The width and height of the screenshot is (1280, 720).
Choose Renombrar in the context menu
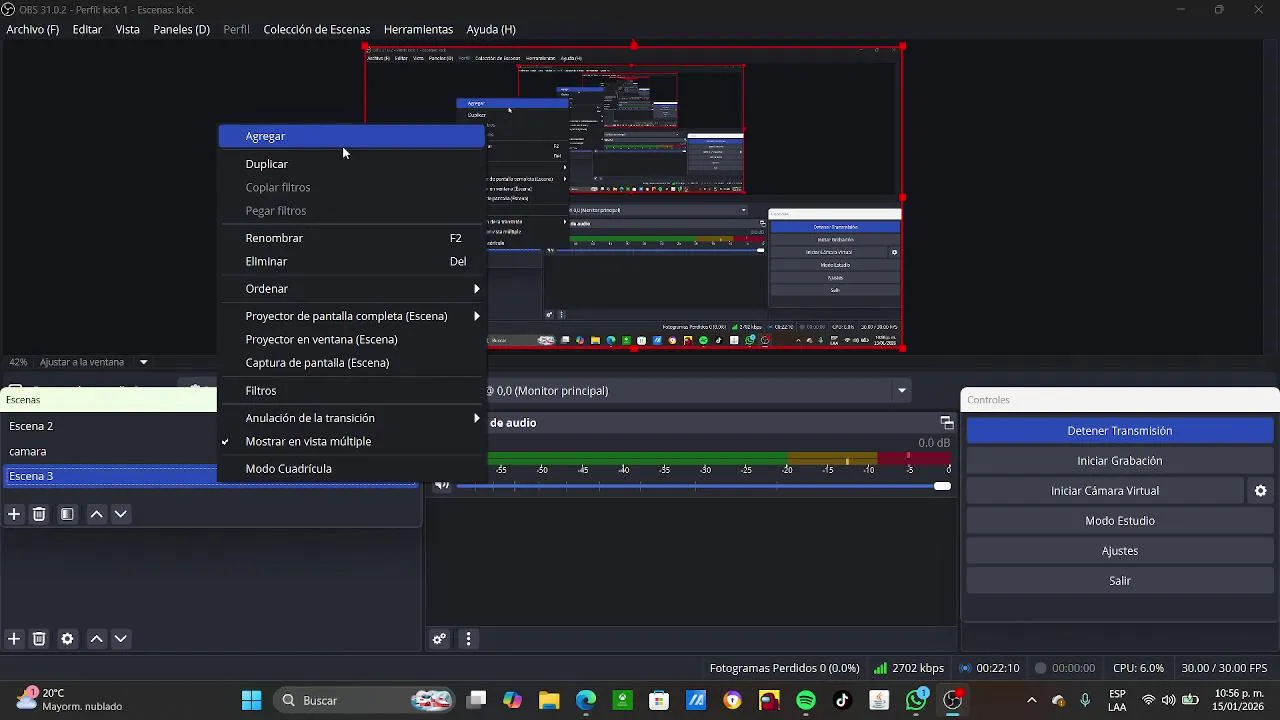point(351,238)
